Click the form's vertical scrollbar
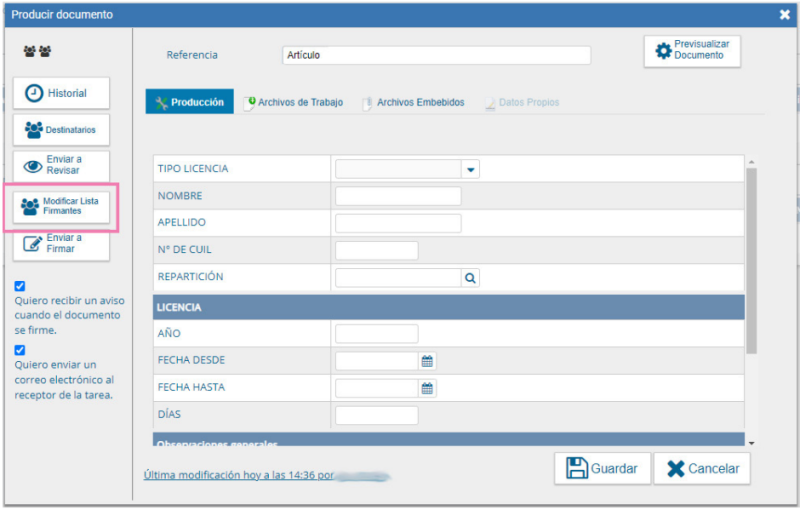 751,260
